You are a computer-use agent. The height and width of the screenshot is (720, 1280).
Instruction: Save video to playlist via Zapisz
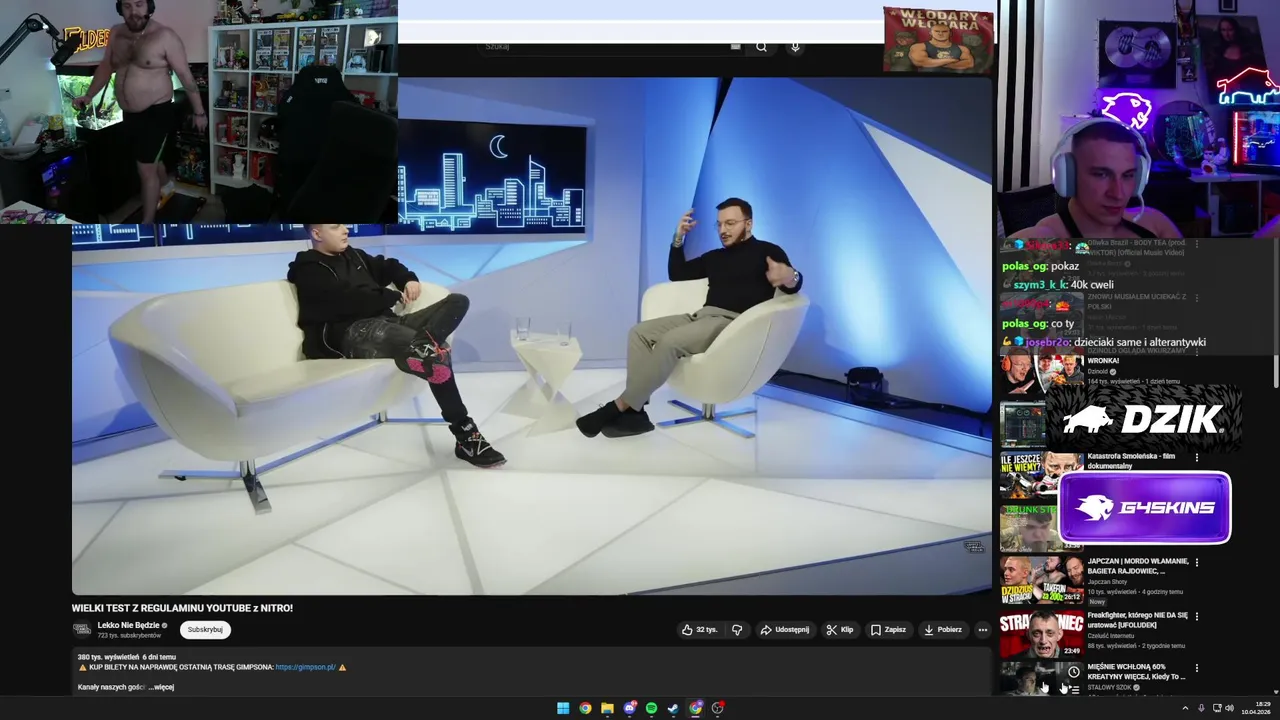click(x=888, y=630)
